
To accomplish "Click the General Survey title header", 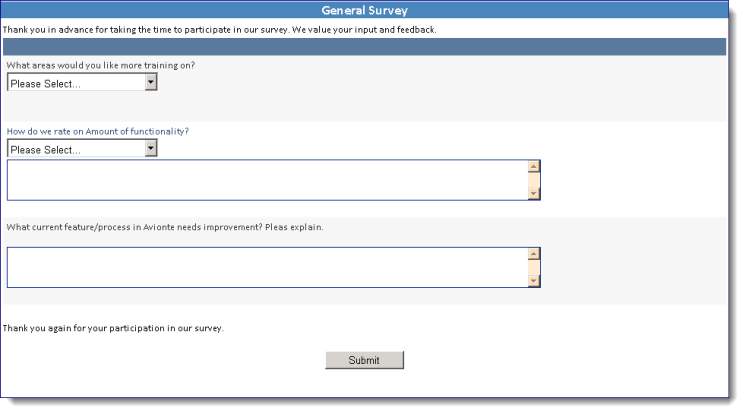I will pos(364,10).
